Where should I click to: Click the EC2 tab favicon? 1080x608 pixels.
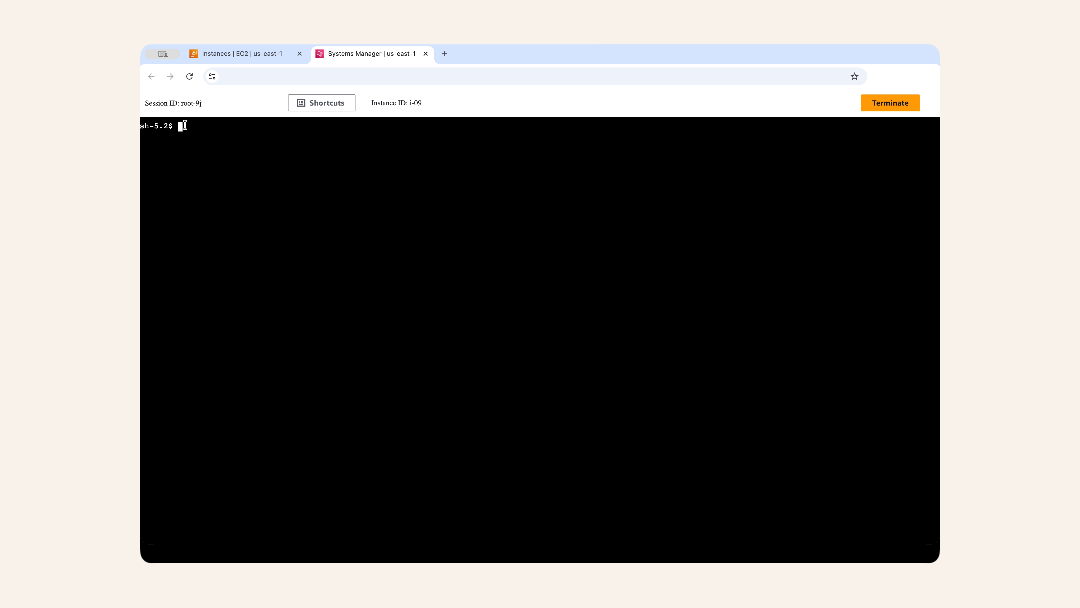(x=195, y=53)
